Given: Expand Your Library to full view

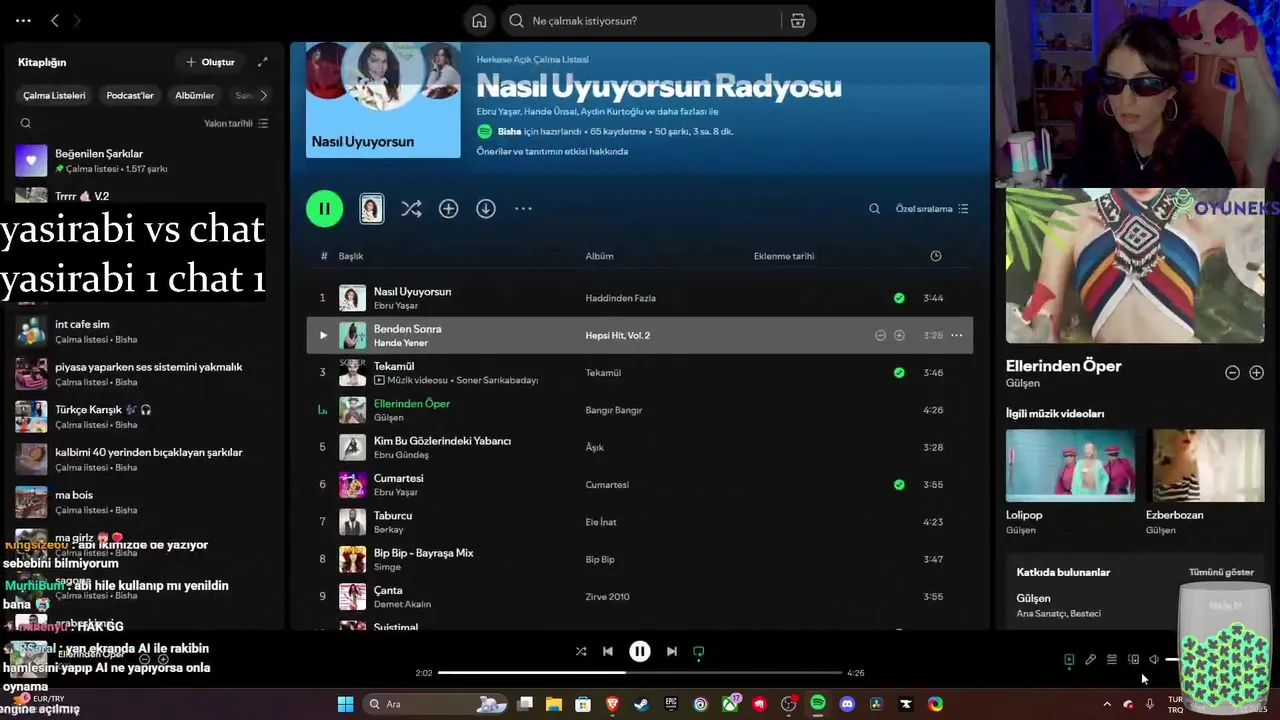Looking at the screenshot, I should pos(262,62).
